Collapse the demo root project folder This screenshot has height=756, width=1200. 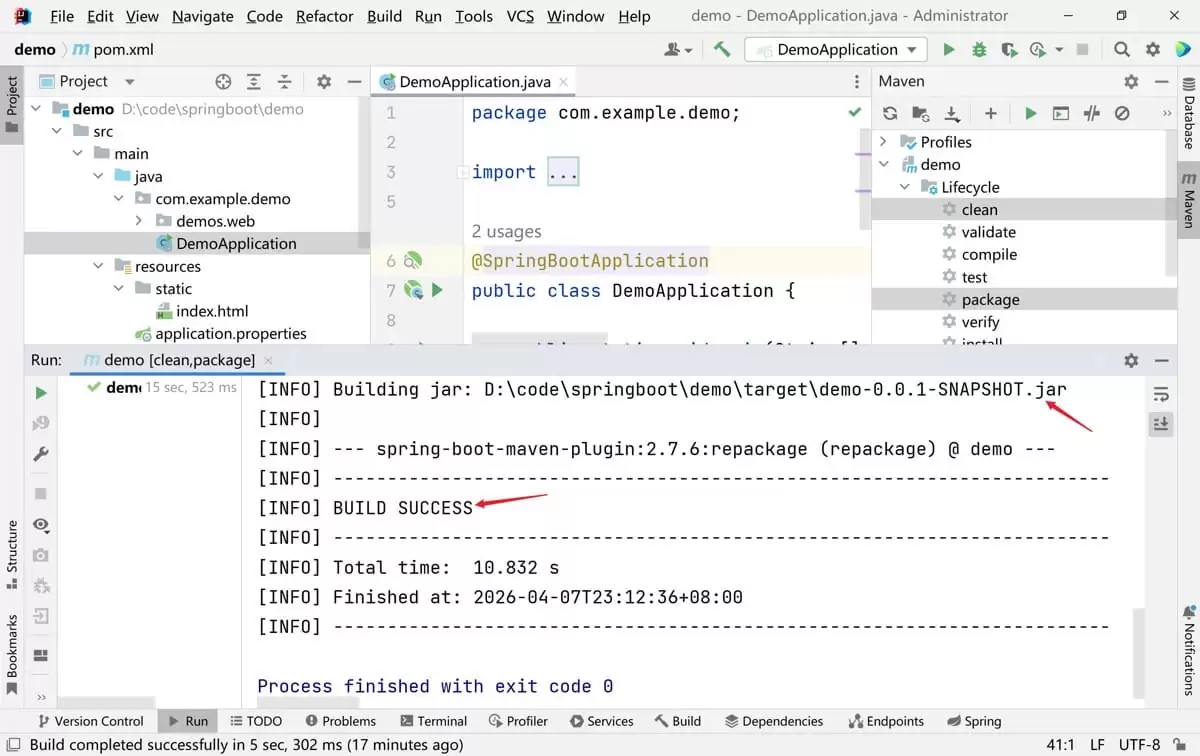click(36, 109)
